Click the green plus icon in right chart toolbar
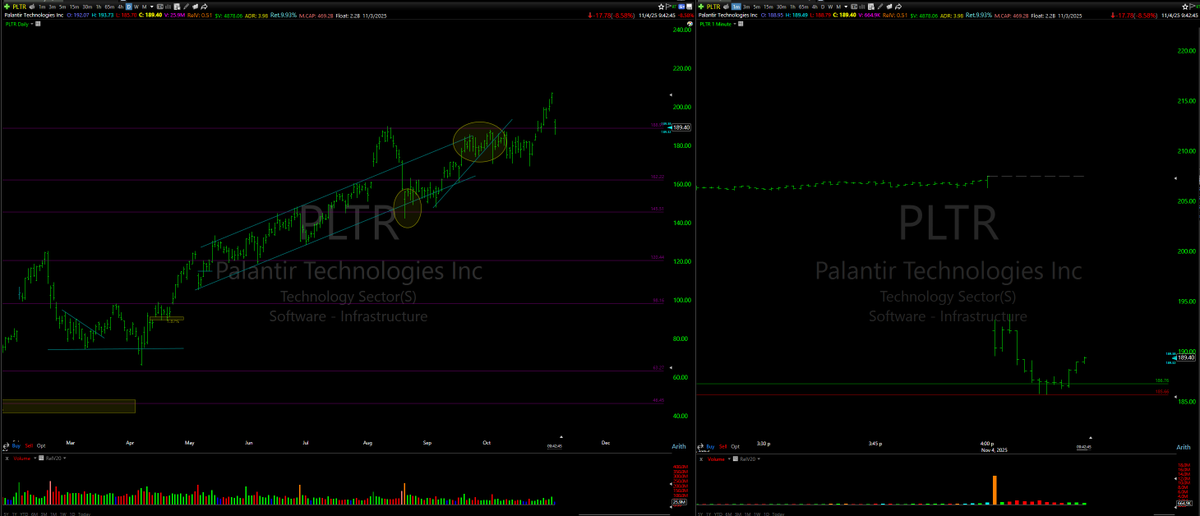 click(701, 6)
